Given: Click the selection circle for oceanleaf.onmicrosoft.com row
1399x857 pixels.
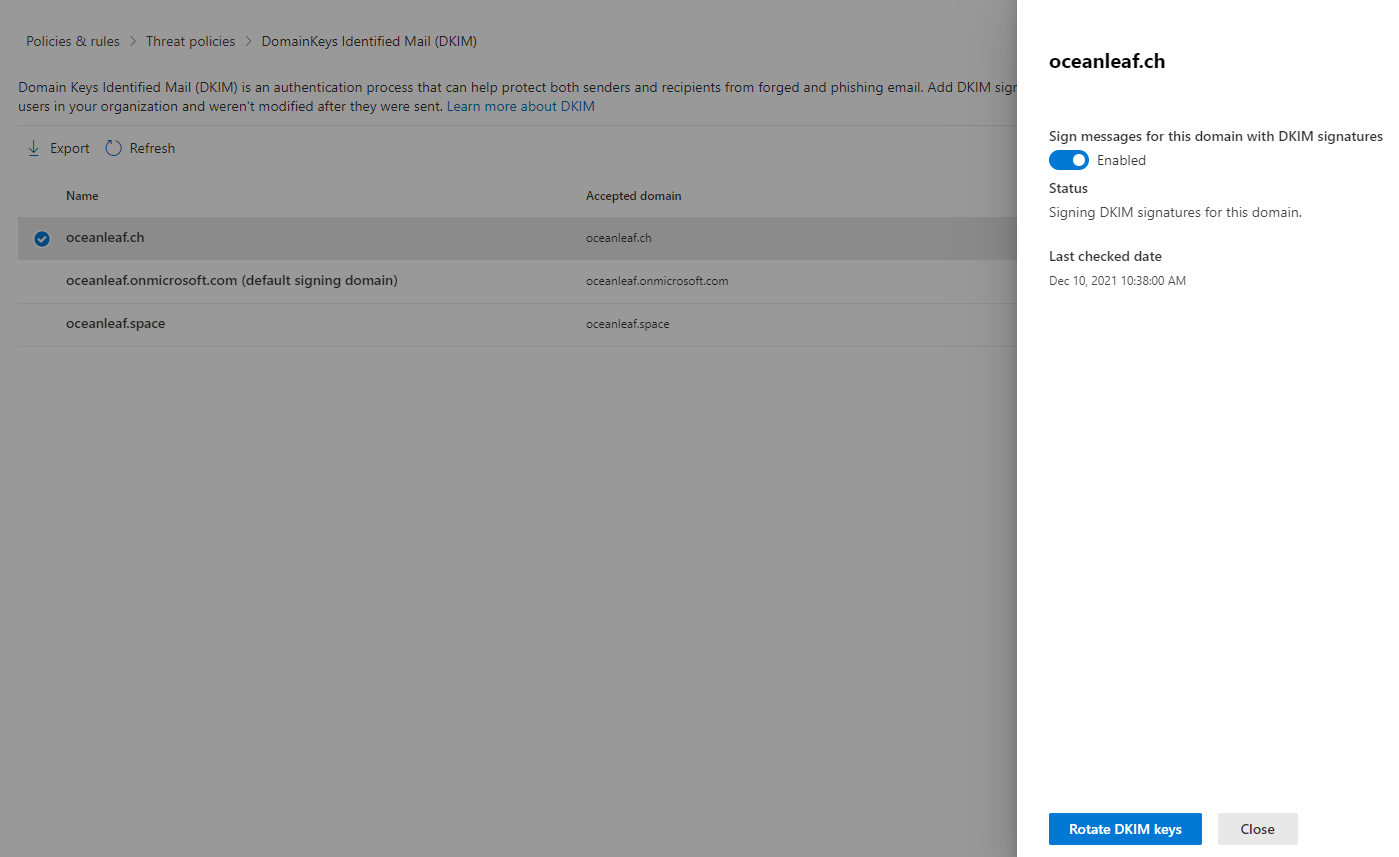Looking at the screenshot, I should pos(41,281).
